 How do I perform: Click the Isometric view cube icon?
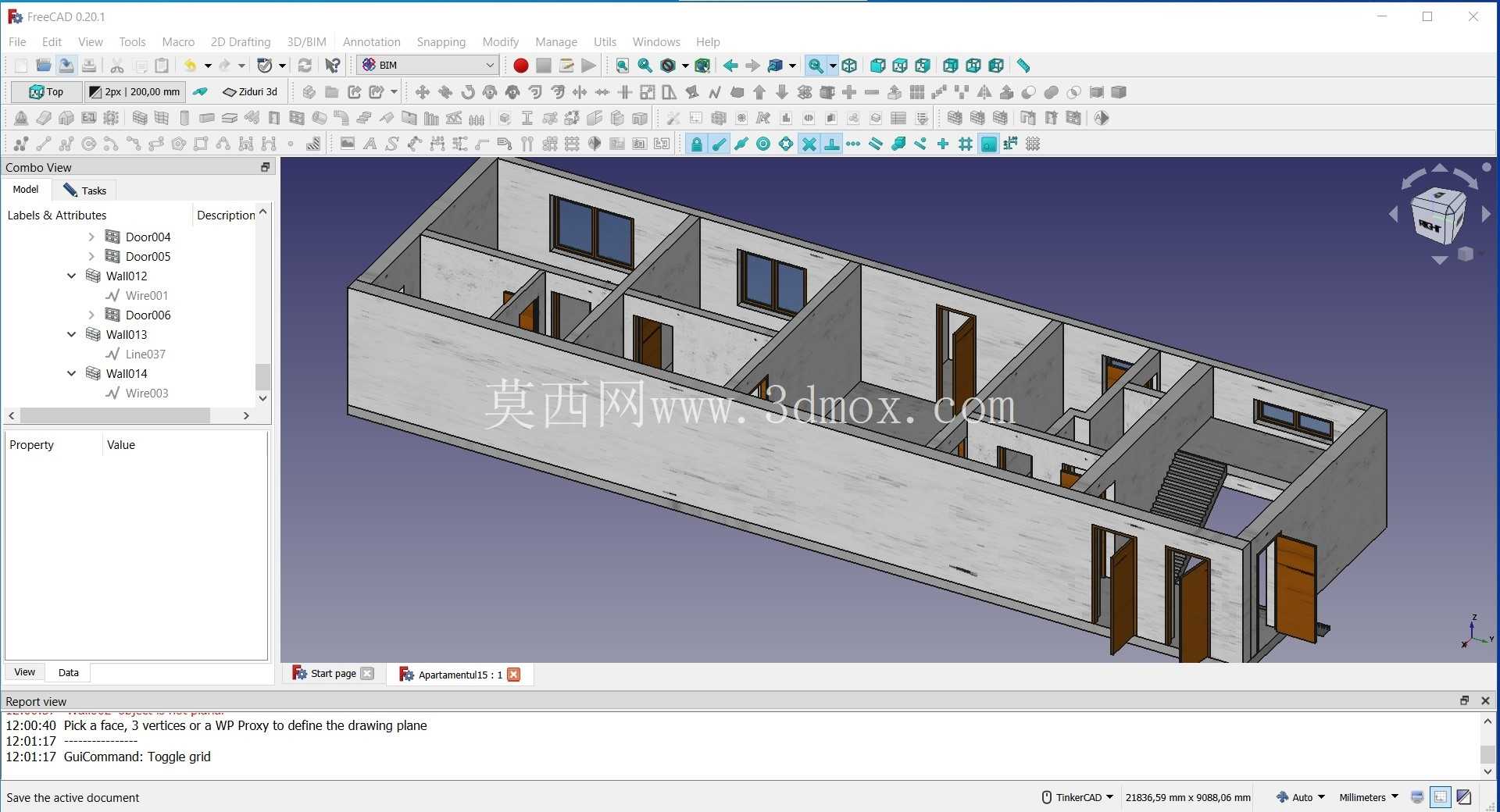(849, 66)
